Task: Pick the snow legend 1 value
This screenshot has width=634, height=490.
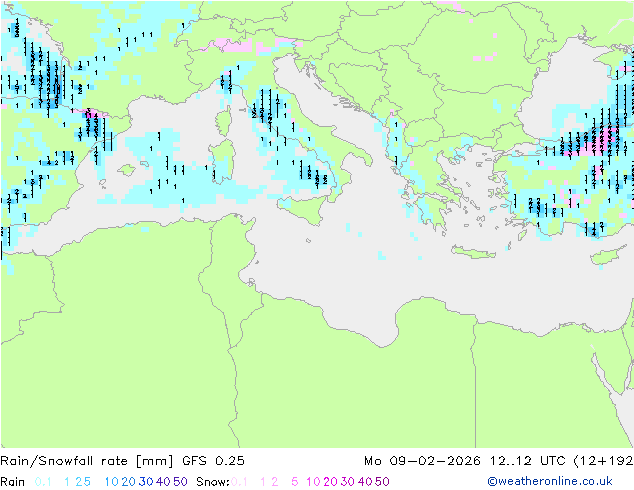Action: (263, 482)
